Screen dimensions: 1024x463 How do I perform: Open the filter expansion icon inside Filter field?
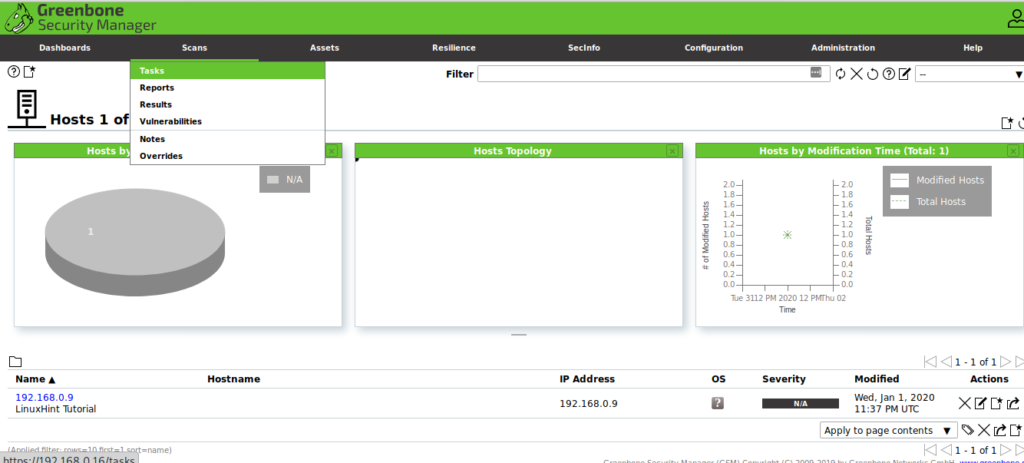click(815, 72)
